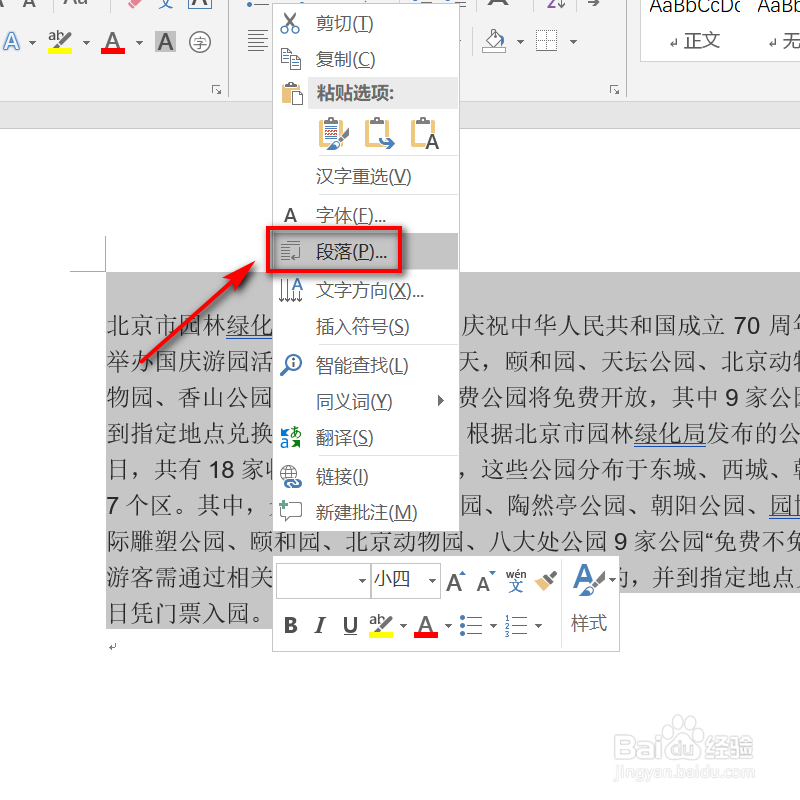Open the bullets dropdown arrow
The image size is (800, 800).
[x=492, y=625]
